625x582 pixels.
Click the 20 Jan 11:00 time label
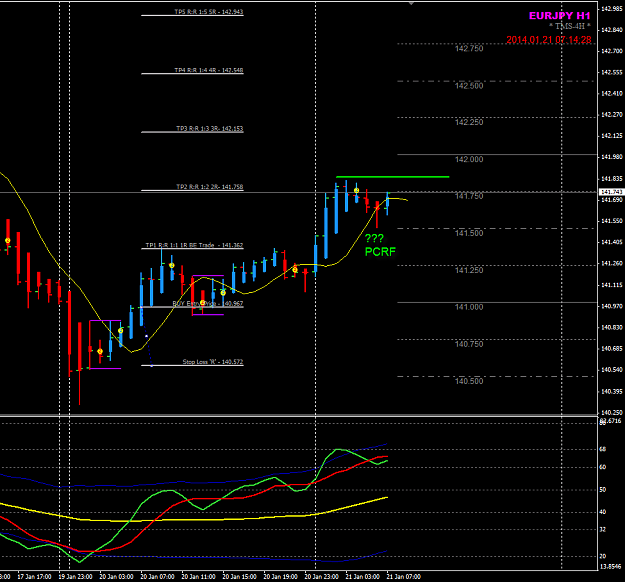(198, 577)
